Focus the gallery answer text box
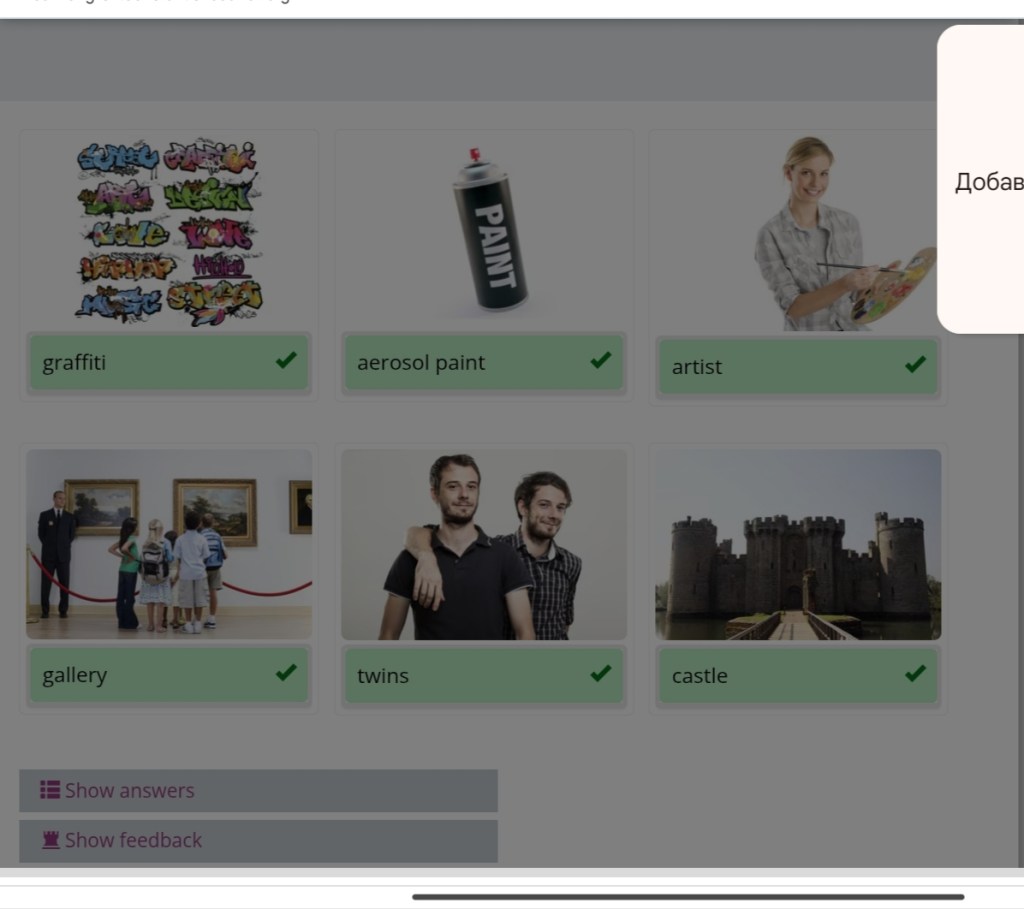The image size is (1024, 909). click(150, 675)
